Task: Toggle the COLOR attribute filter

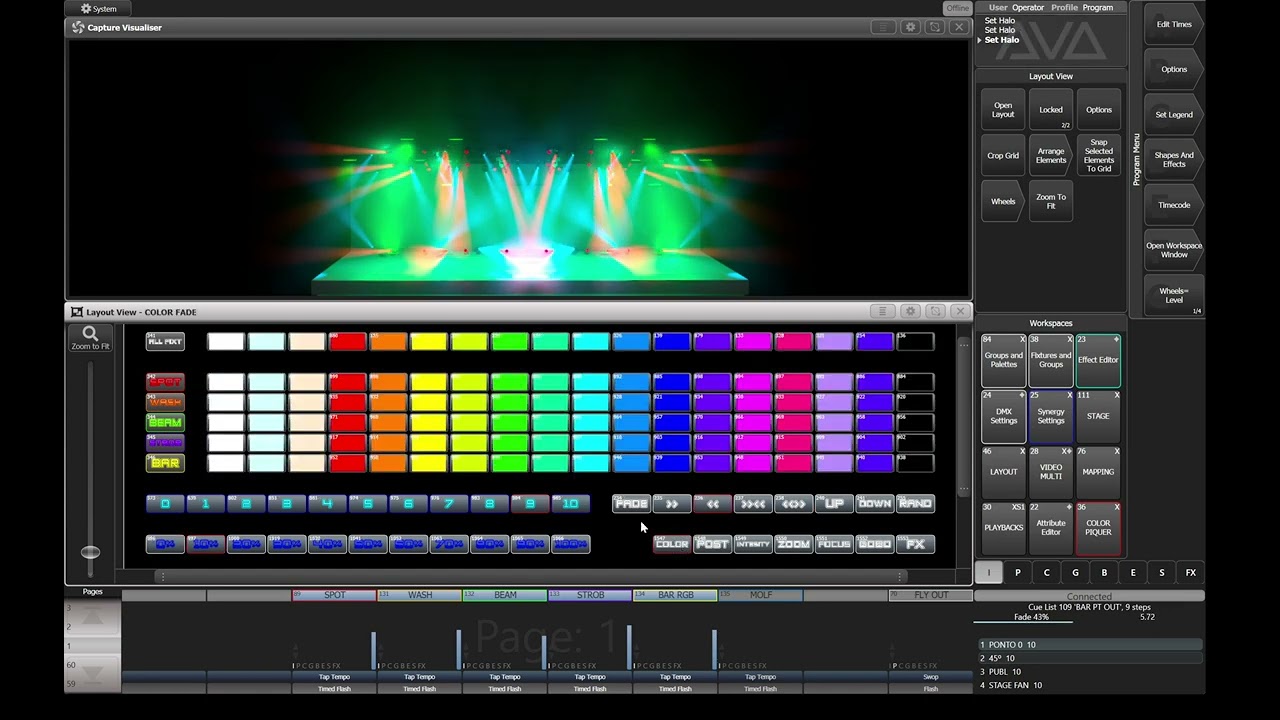Action: tap(672, 544)
